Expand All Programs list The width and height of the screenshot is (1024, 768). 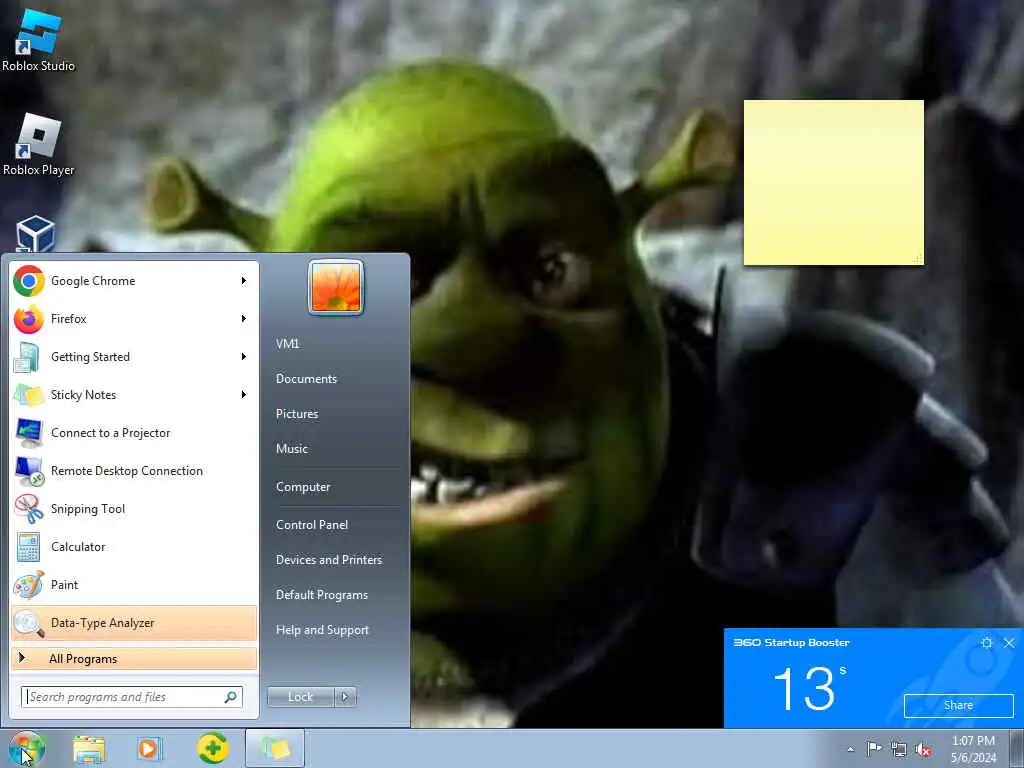point(135,658)
